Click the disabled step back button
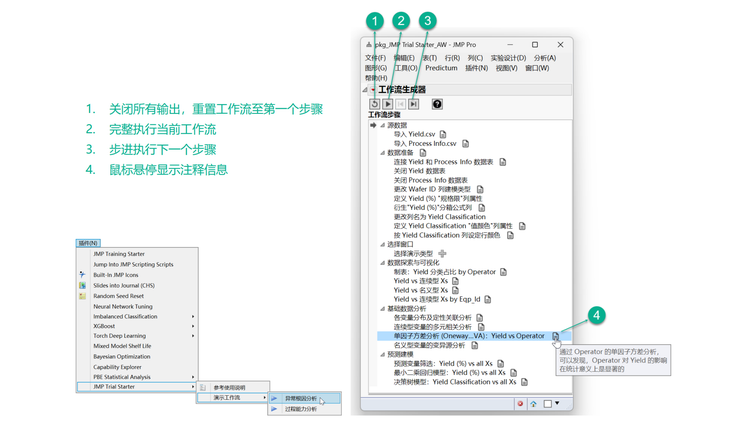 pos(401,104)
